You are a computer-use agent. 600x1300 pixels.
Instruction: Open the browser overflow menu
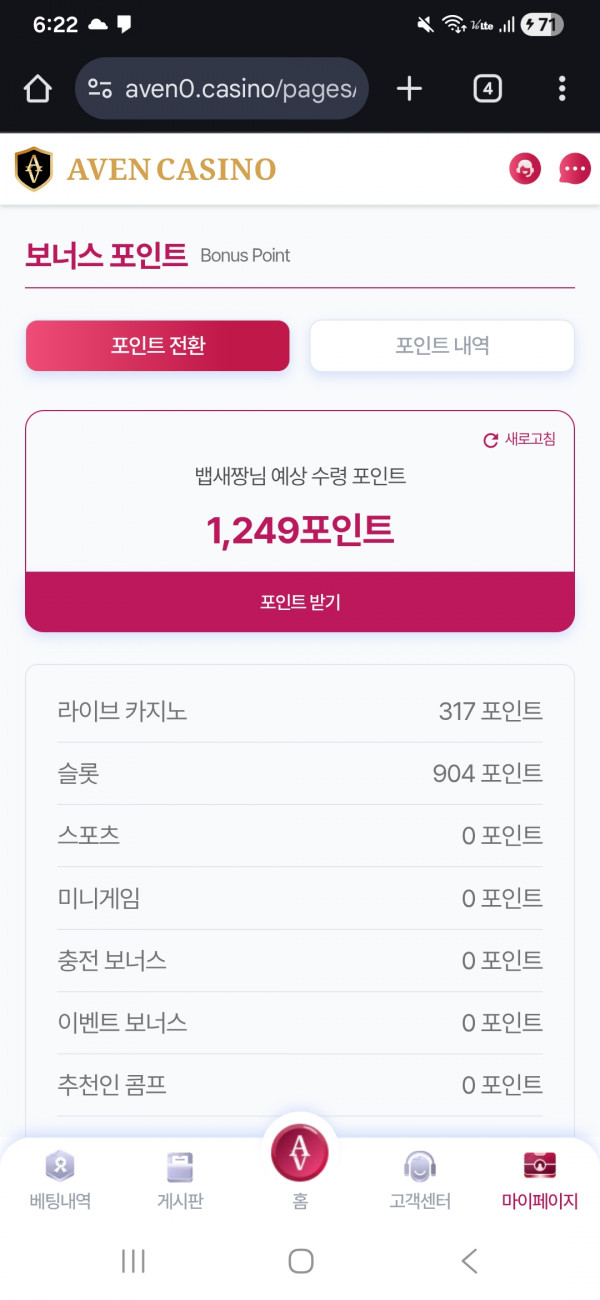coord(562,88)
